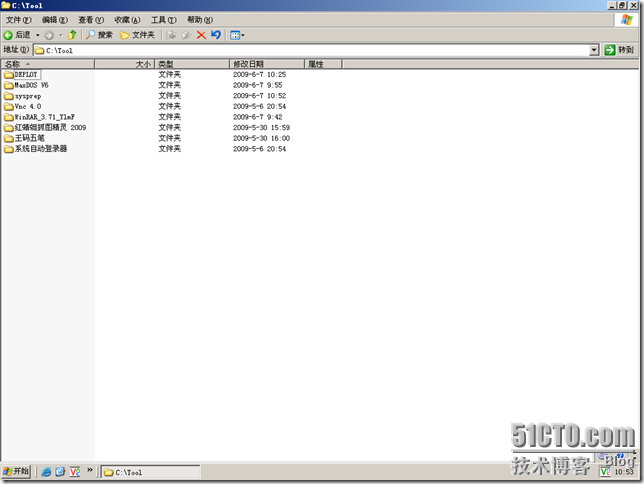Click the Outlook Express quick launch icon
This screenshot has height=484, width=644.
(60, 472)
